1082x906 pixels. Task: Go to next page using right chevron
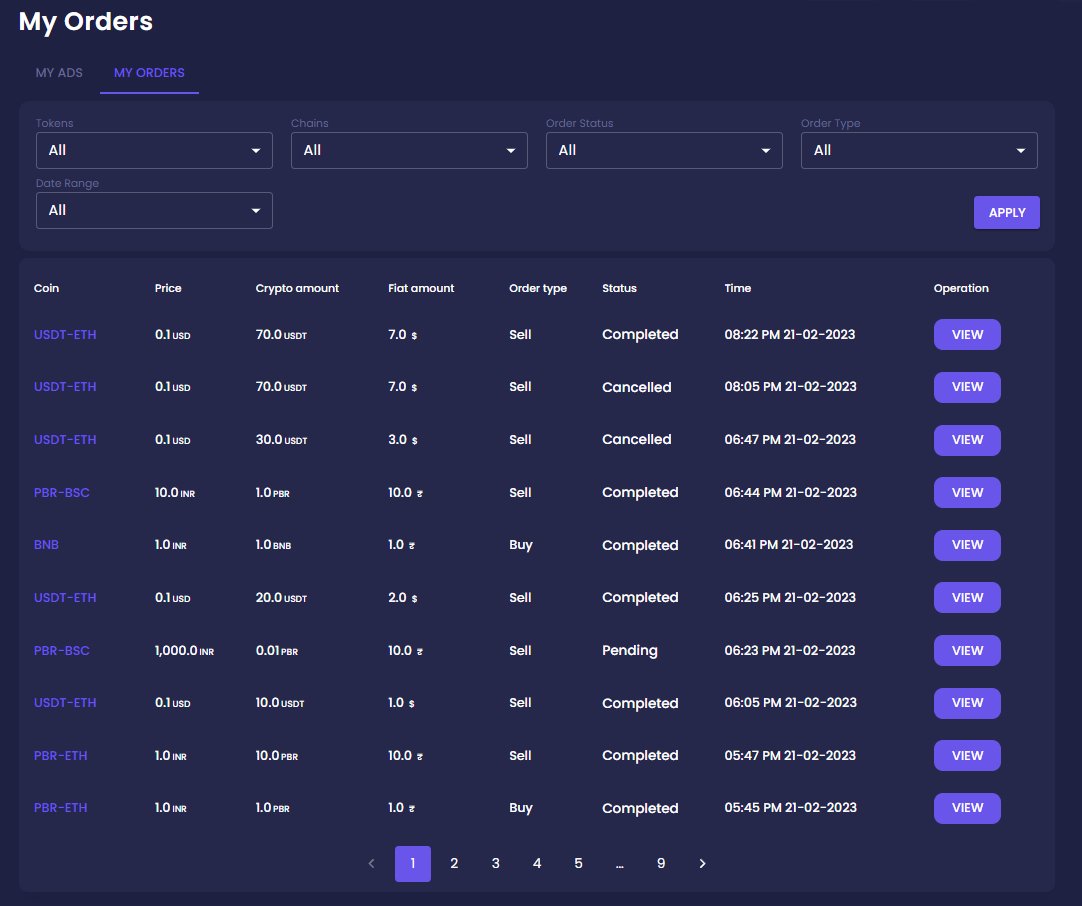[x=702, y=863]
